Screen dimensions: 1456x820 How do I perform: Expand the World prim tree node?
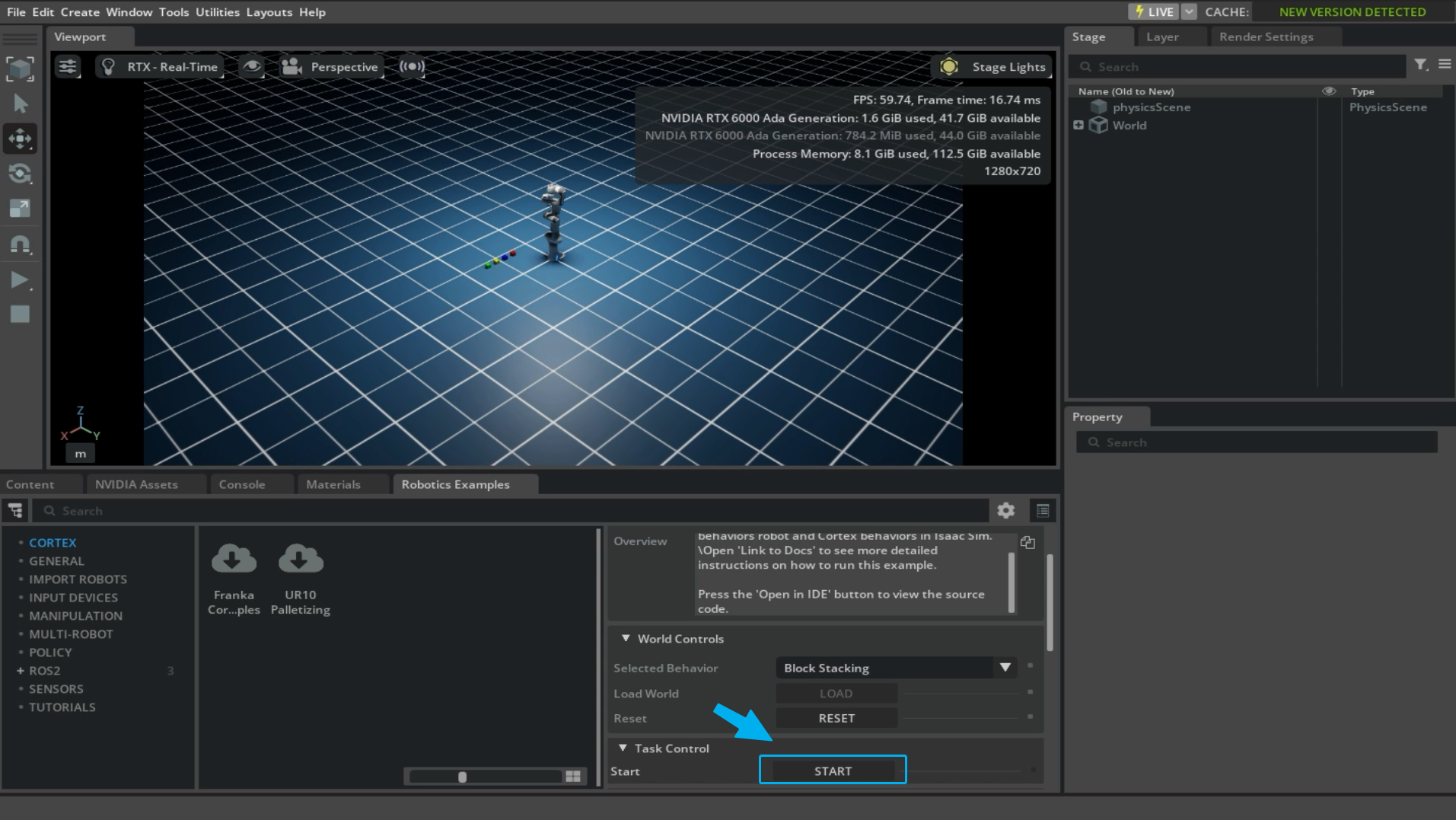(1078, 125)
